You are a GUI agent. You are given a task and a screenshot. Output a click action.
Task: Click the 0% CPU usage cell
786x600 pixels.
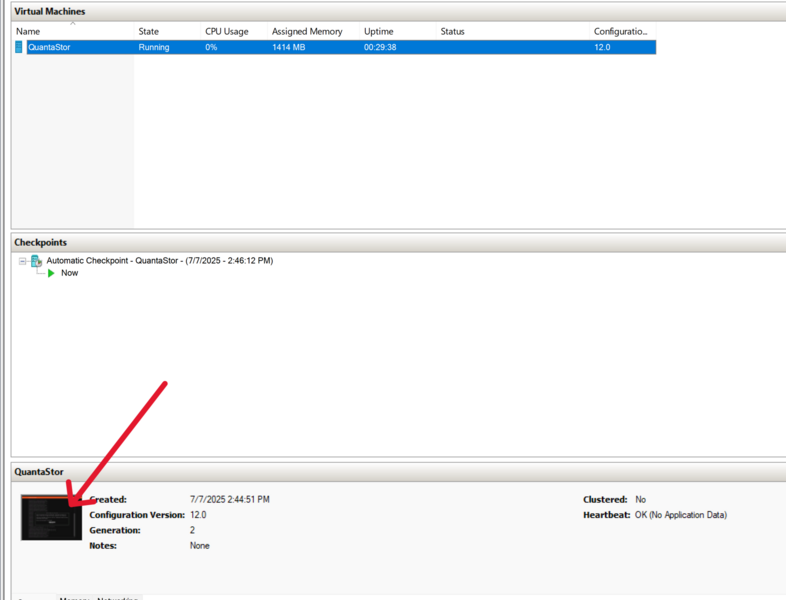coord(211,47)
